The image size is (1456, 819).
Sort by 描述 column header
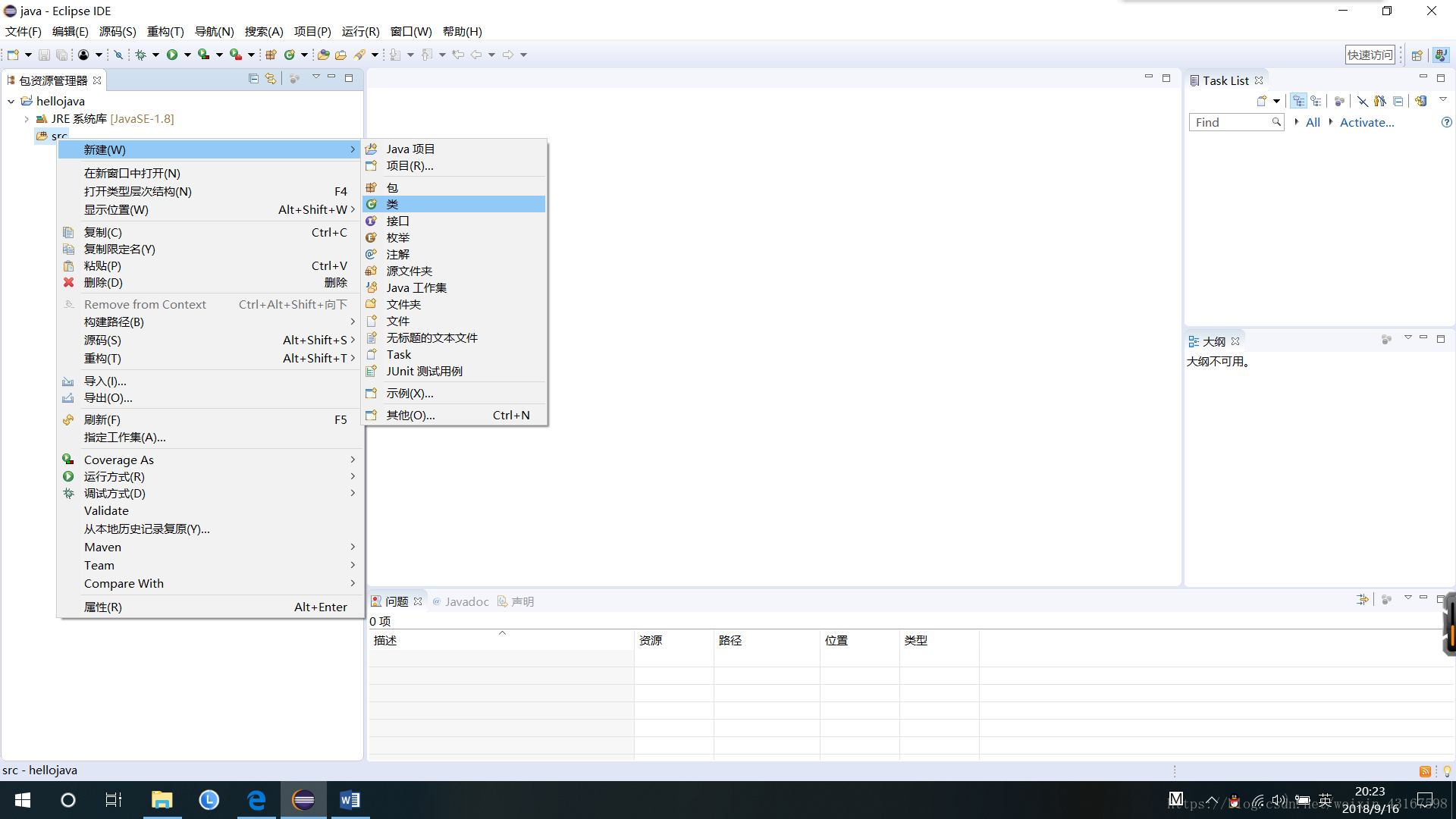pyautogui.click(x=501, y=640)
